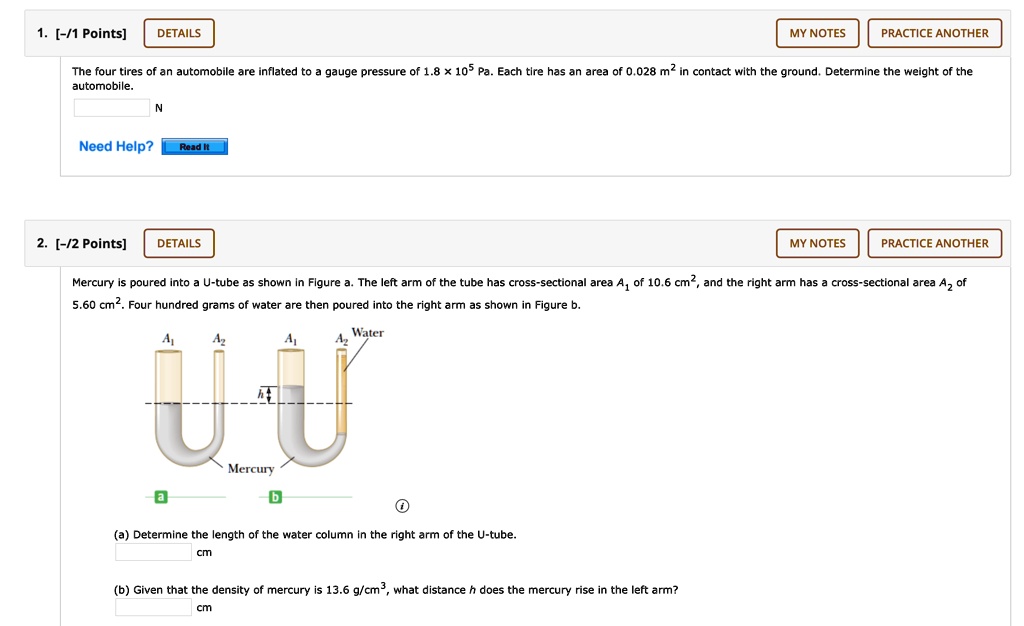Click the Water label in Figure b
Screen dimensions: 1024x626
(x=368, y=333)
